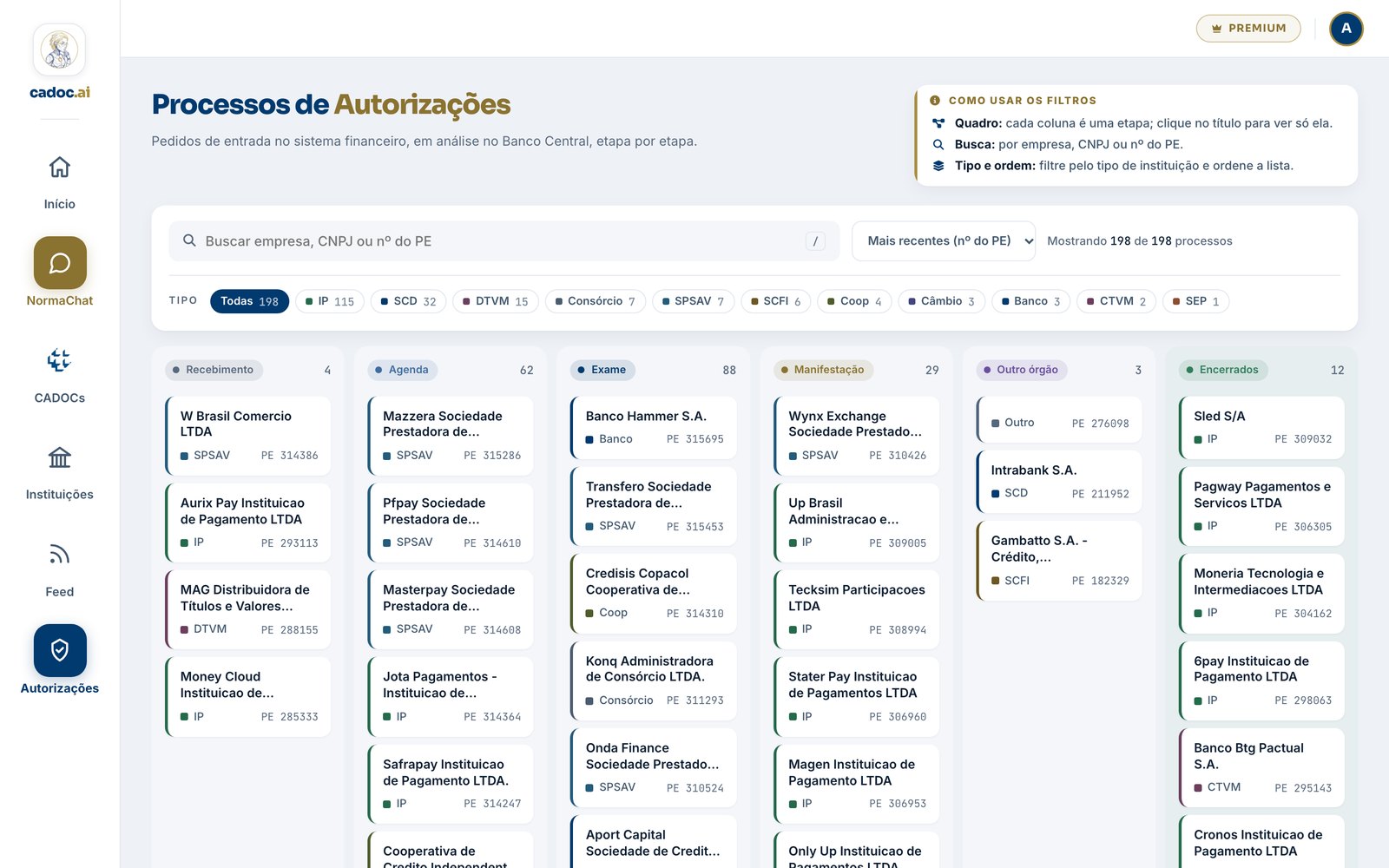Show only the Exame column
The width and height of the screenshot is (1389, 868).
pyautogui.click(x=603, y=370)
